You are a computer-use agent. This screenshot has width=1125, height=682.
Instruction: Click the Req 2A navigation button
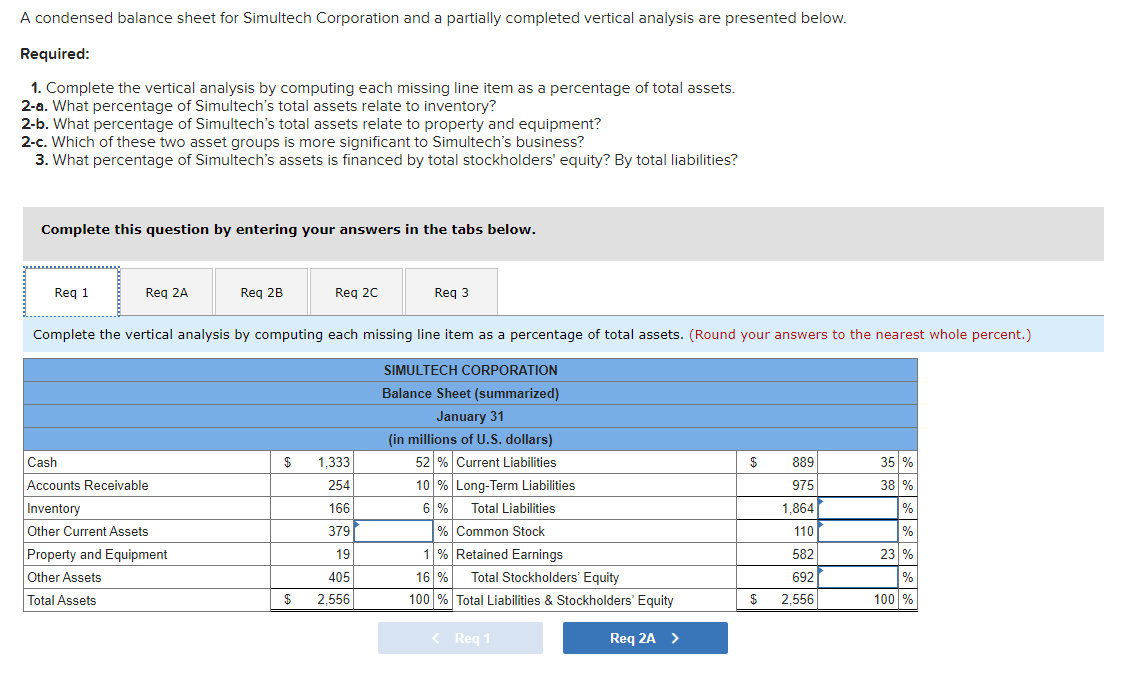coord(645,637)
